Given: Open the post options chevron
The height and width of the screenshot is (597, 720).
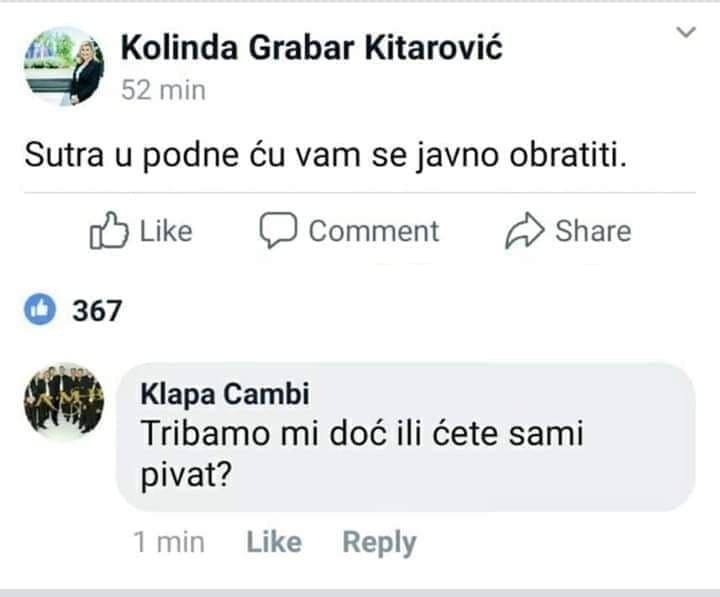Looking at the screenshot, I should pyautogui.click(x=685, y=33).
